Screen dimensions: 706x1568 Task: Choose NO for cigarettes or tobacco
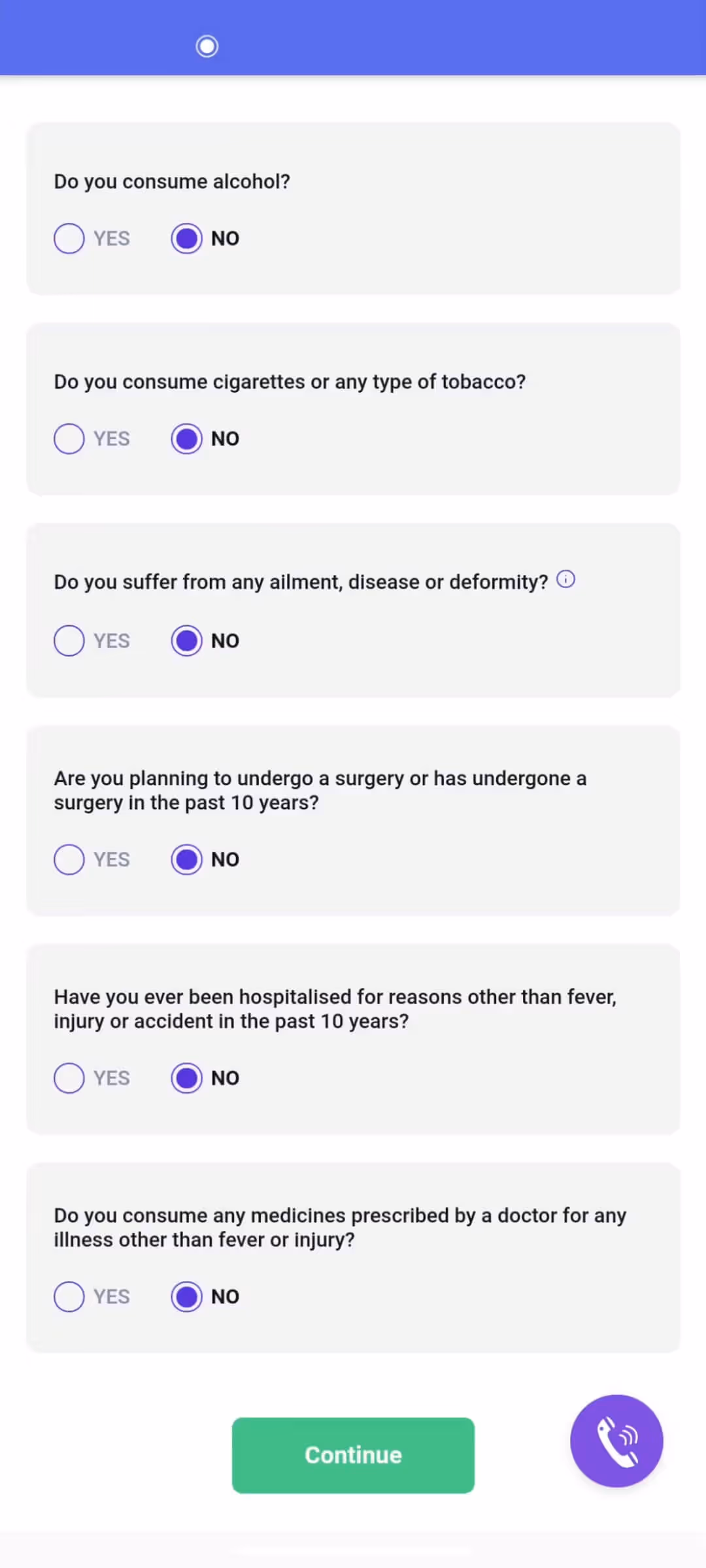pos(187,438)
